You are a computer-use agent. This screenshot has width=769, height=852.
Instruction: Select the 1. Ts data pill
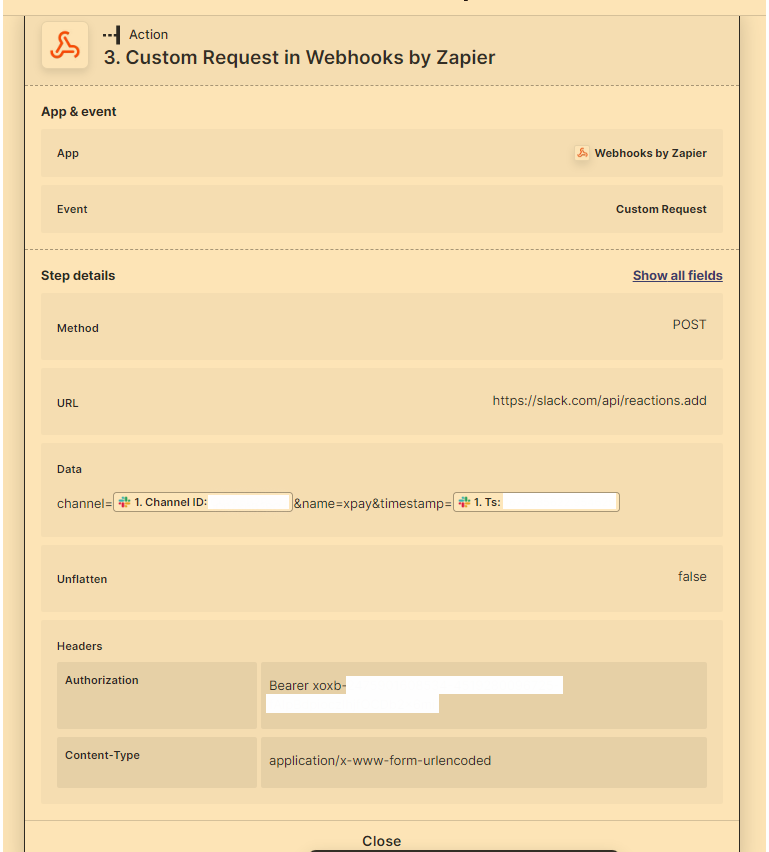pyautogui.click(x=536, y=502)
